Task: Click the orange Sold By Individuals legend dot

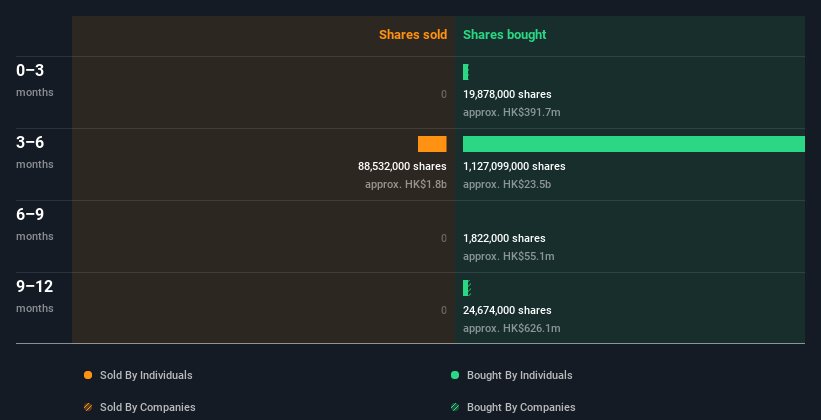Action: 88,375
